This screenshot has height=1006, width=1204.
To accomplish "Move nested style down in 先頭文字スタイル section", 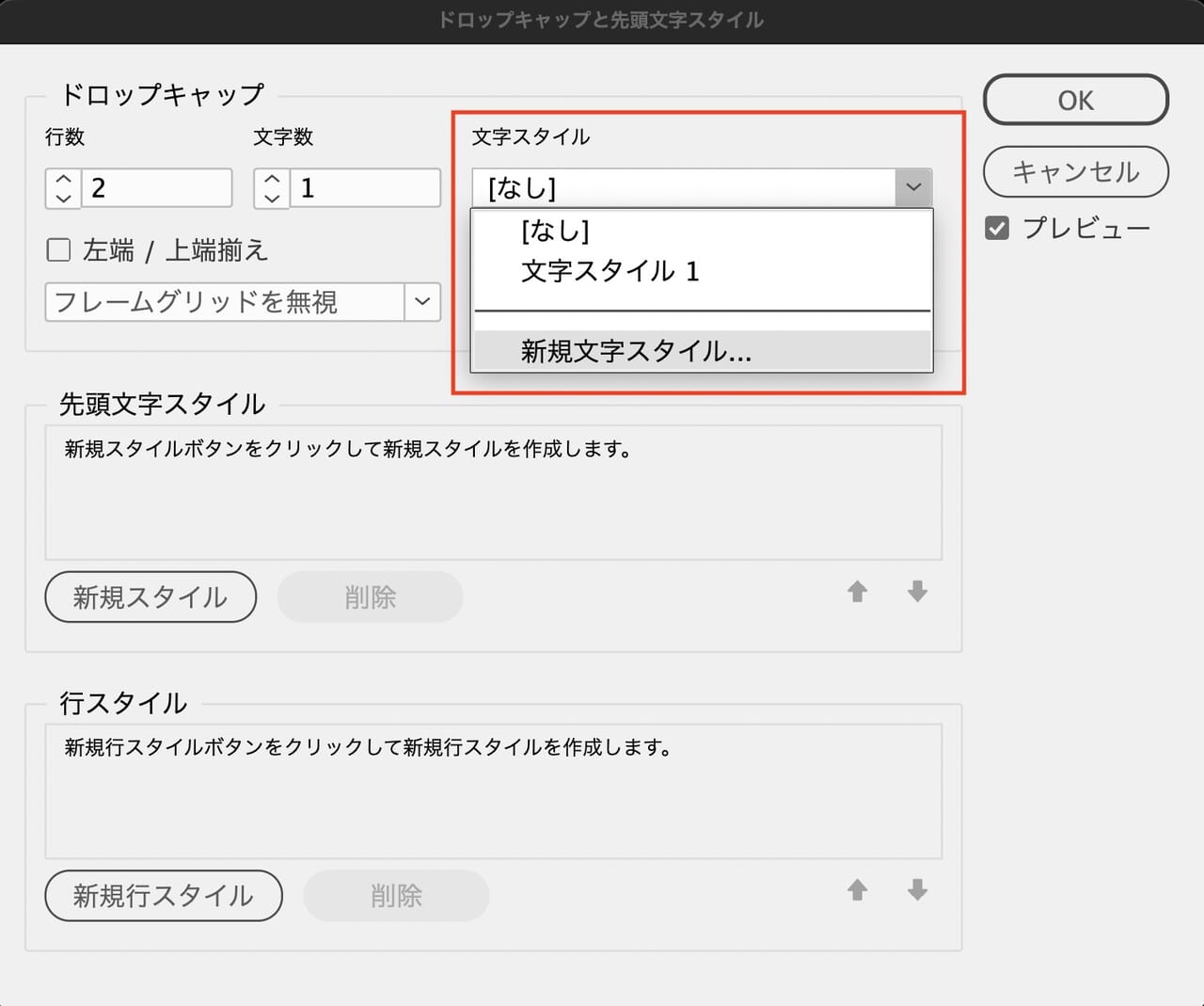I will (916, 593).
